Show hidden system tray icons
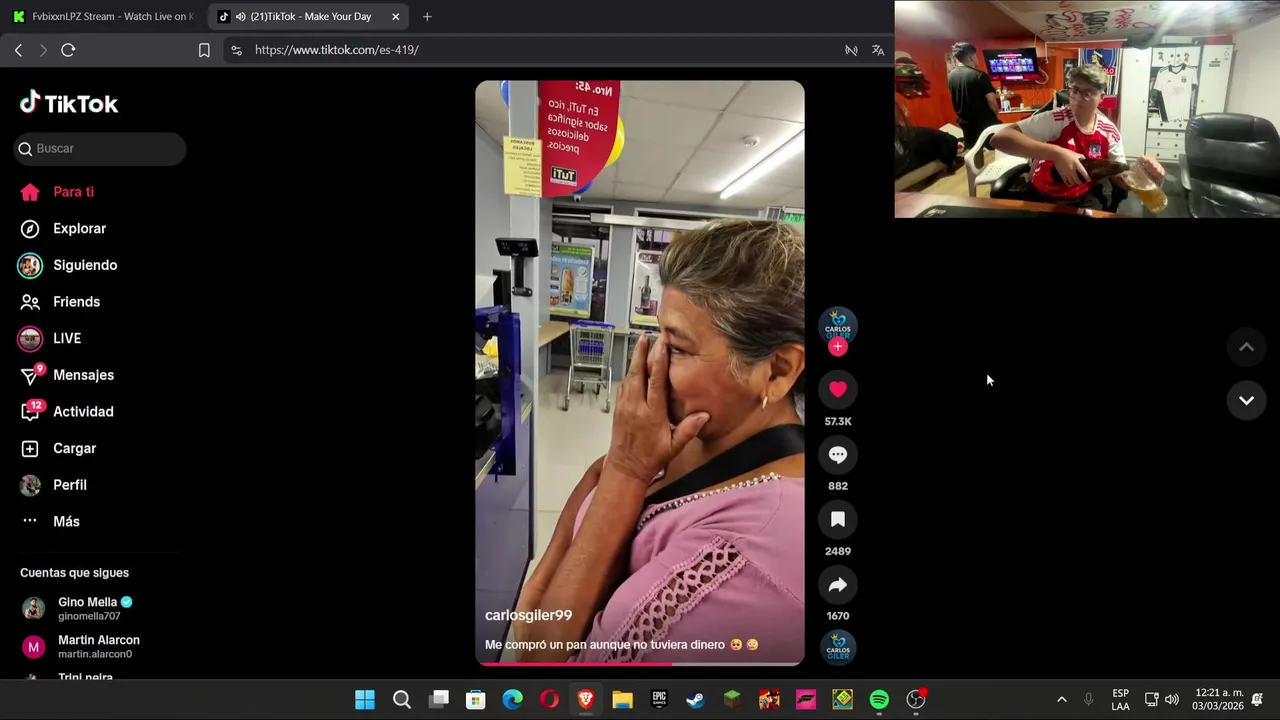Image resolution: width=1280 pixels, height=720 pixels. pos(1061,700)
